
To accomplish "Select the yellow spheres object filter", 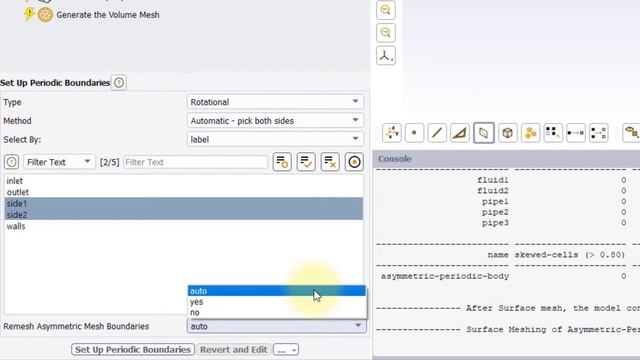I will pyautogui.click(x=530, y=133).
